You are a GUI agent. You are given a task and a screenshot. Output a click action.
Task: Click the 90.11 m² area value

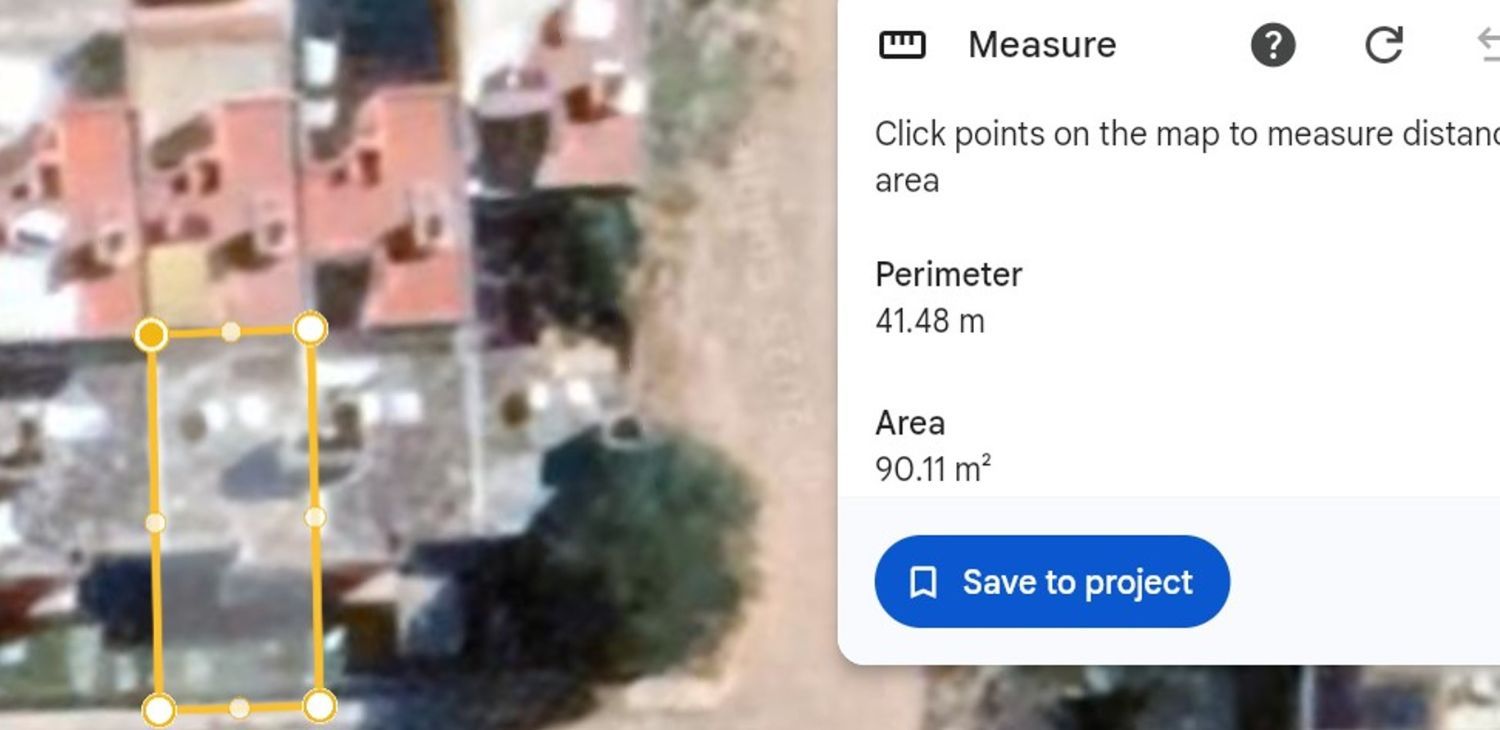pyautogui.click(x=933, y=468)
